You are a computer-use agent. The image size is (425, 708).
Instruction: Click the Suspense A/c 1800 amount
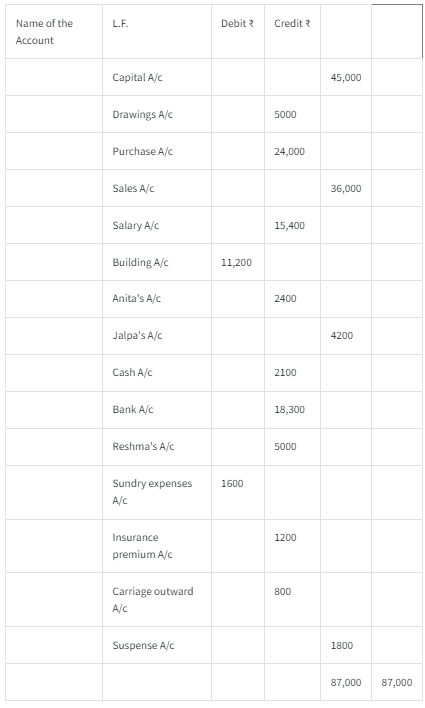pos(341,646)
